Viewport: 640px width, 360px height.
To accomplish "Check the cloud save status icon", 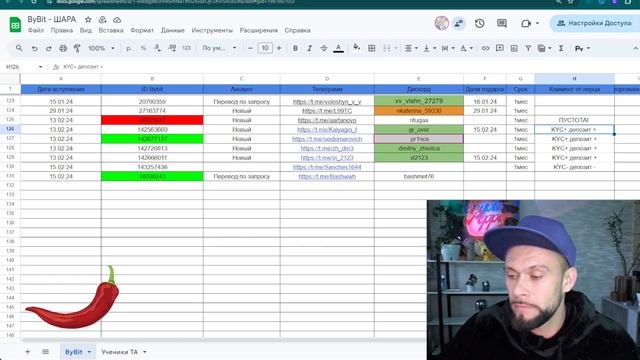I will (117, 20).
